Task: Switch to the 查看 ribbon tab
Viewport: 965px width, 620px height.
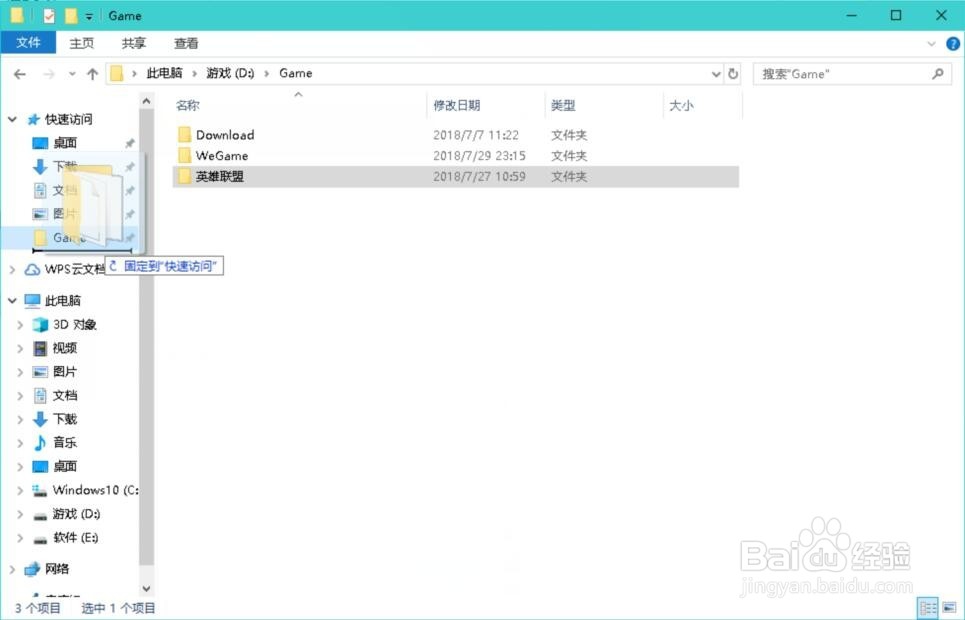Action: coord(186,43)
